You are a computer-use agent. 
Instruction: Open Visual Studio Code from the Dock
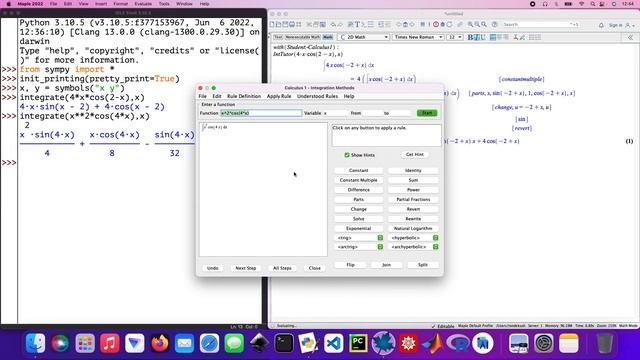coord(333,343)
